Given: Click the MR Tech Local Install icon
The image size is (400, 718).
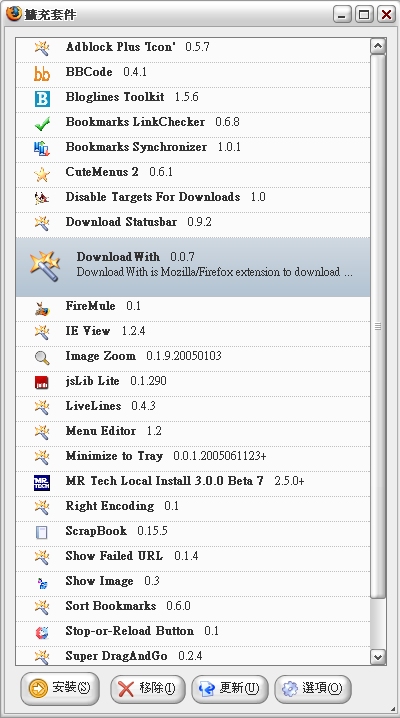Looking at the screenshot, I should pos(42,482).
